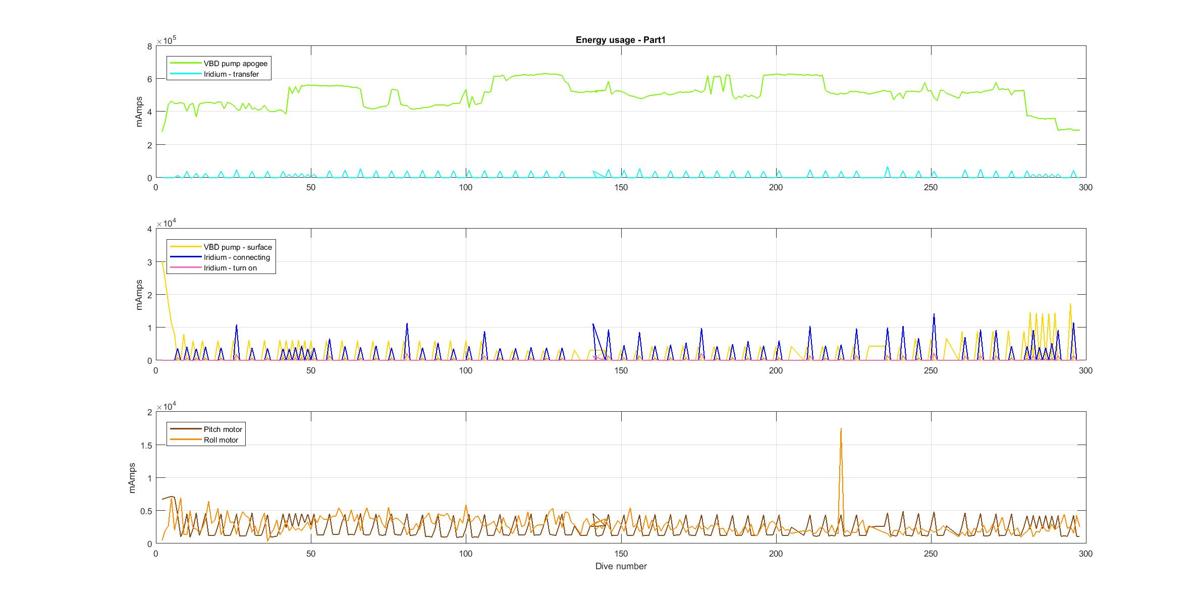
Task: Click the 'Energy usage - Part1' title
Action: 621,40
